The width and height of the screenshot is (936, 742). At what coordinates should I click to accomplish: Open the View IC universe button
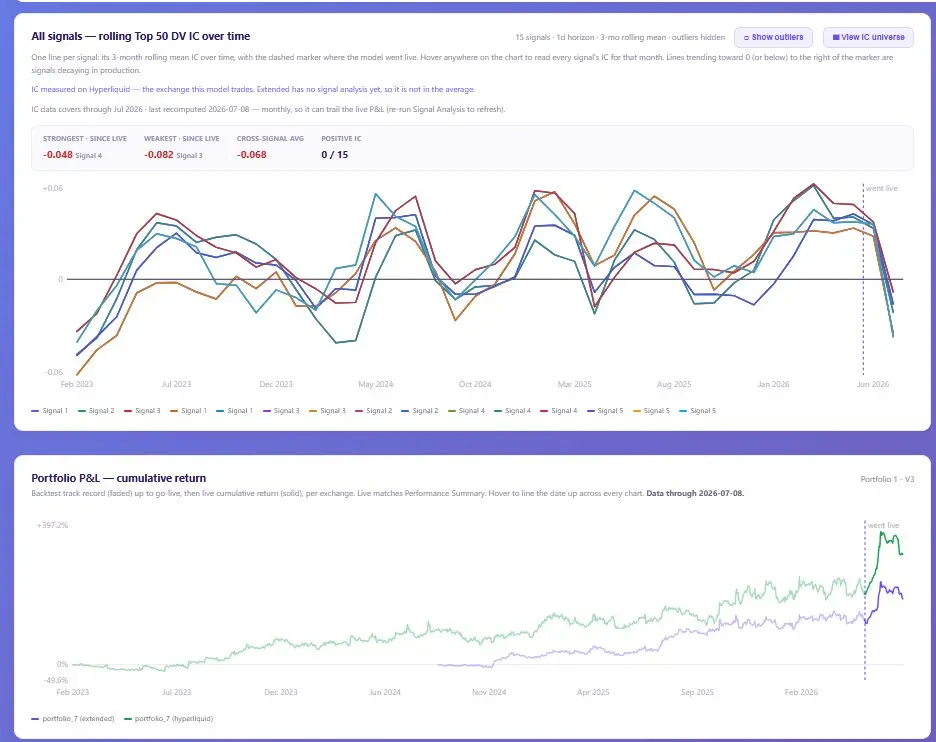click(868, 37)
